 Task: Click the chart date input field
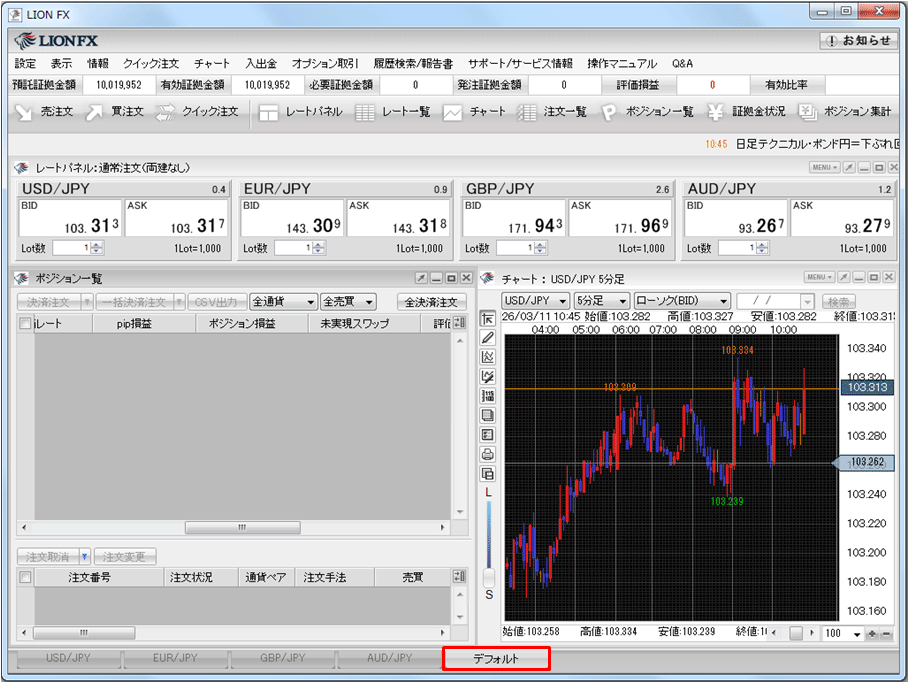[x=769, y=301]
